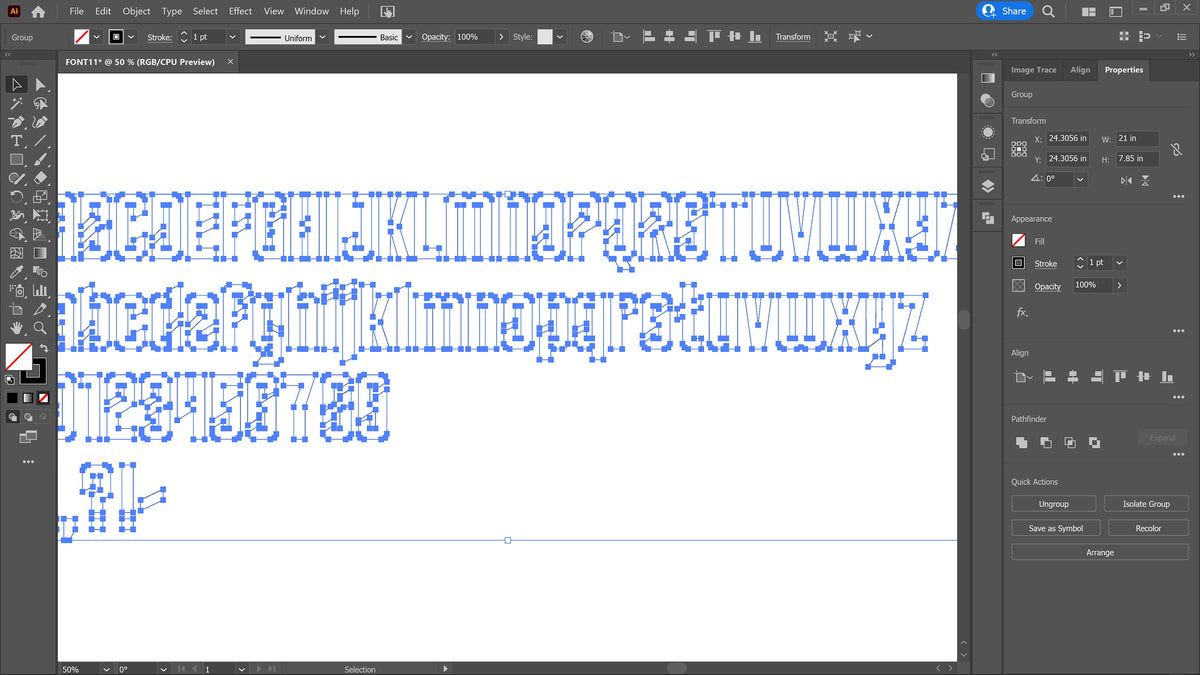Set paint mode to None in toolbar
This screenshot has height=675, width=1200.
pos(44,399)
